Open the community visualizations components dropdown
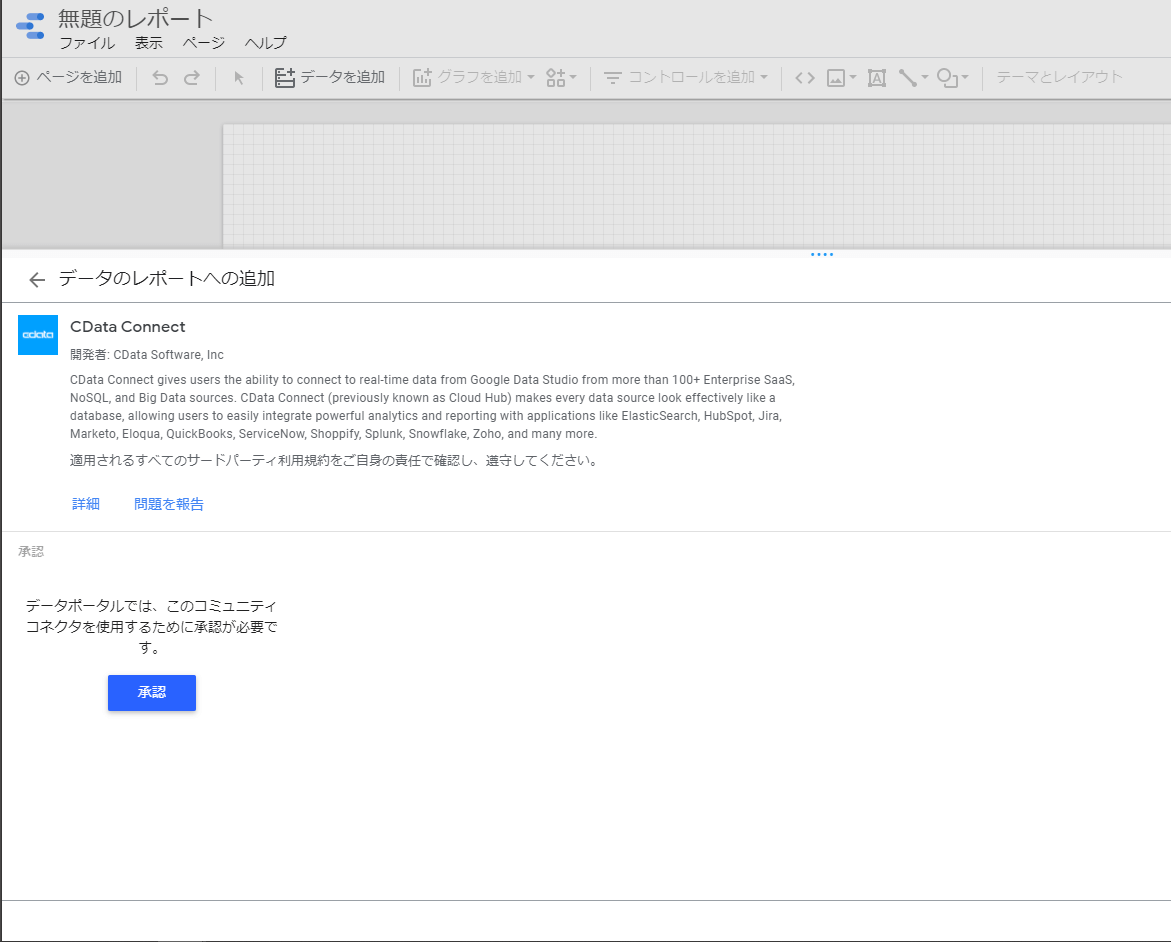This screenshot has height=942, width=1171. [x=561, y=78]
